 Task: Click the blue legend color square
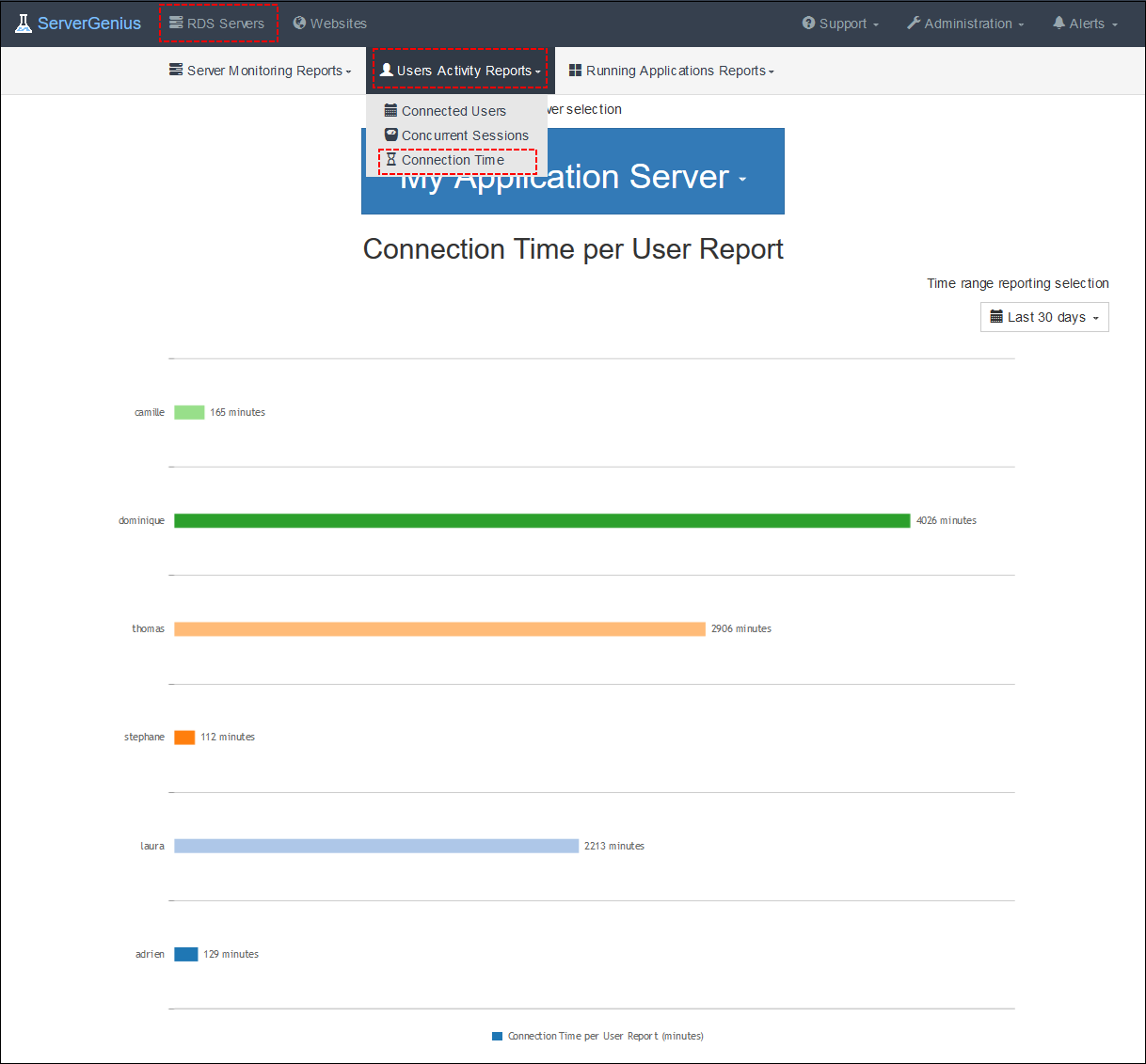click(x=497, y=1035)
